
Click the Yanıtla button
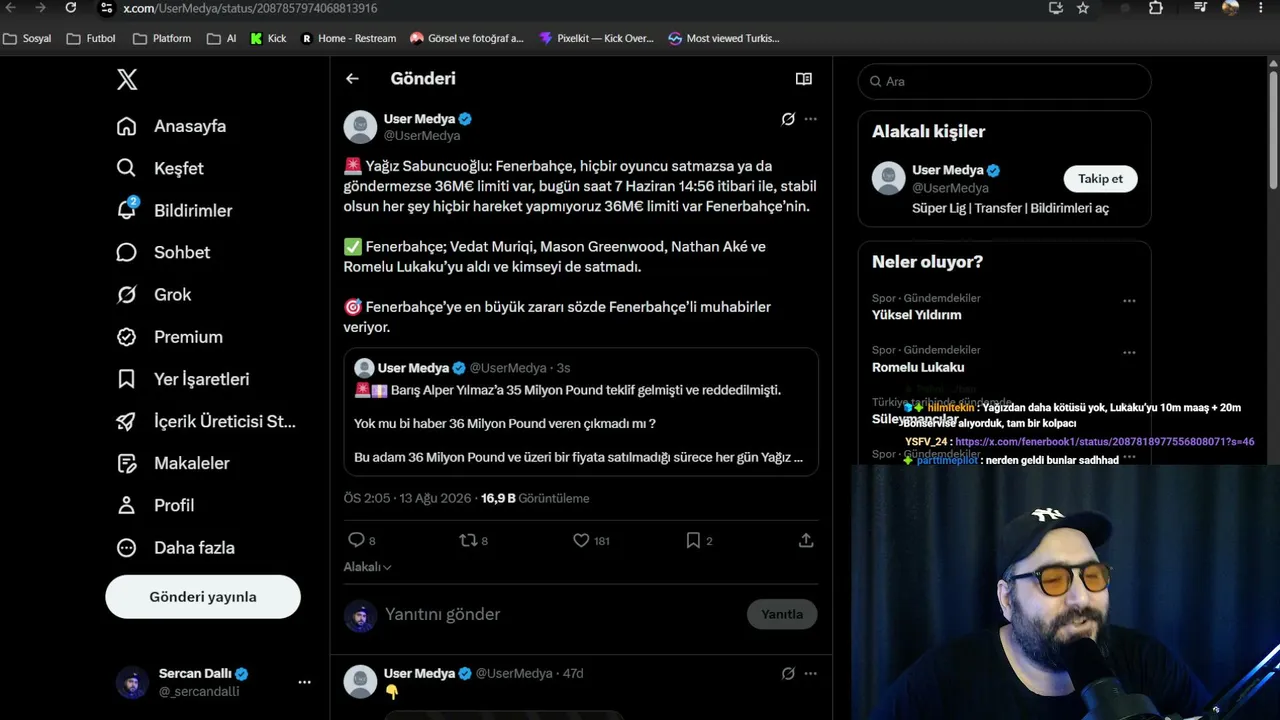(x=782, y=614)
